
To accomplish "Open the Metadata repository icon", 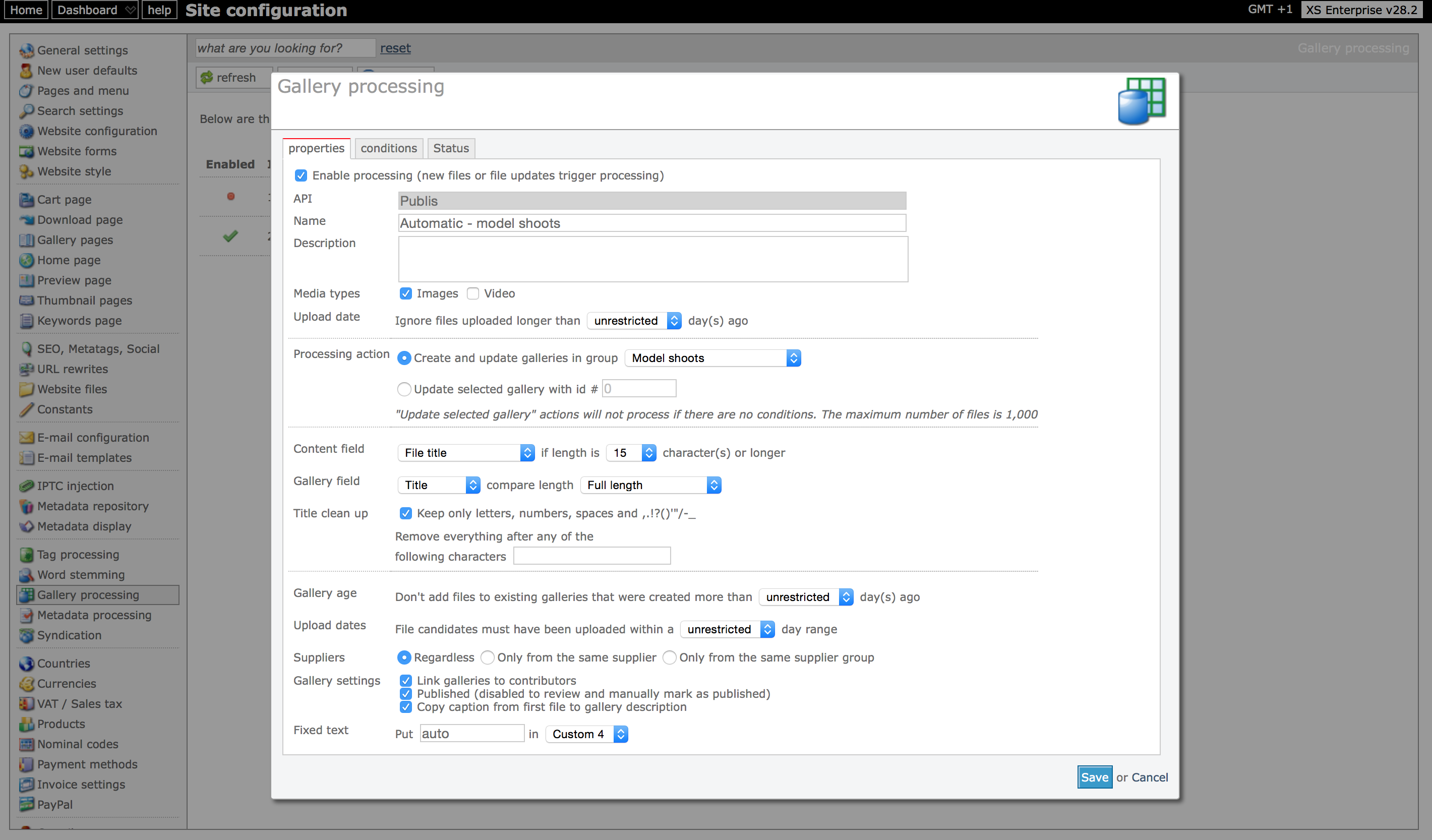I will click(x=26, y=506).
